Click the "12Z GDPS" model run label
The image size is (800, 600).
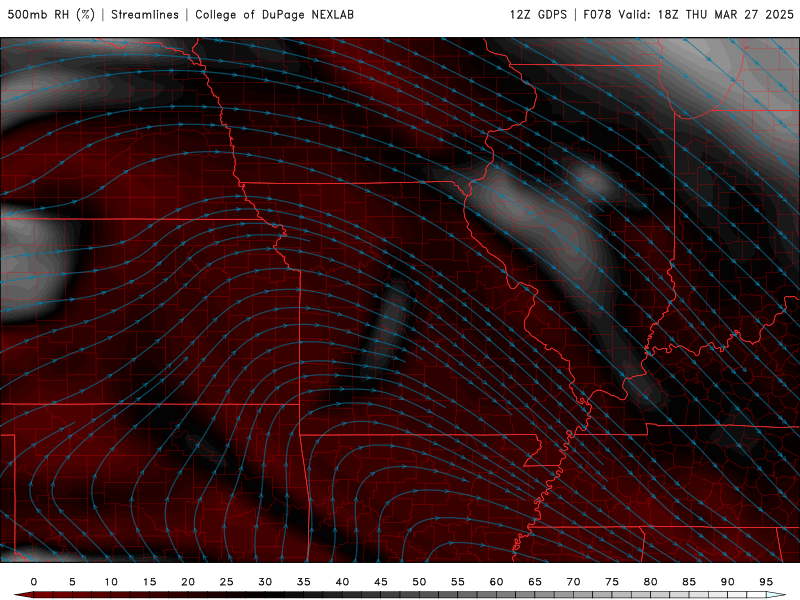pyautogui.click(x=538, y=15)
